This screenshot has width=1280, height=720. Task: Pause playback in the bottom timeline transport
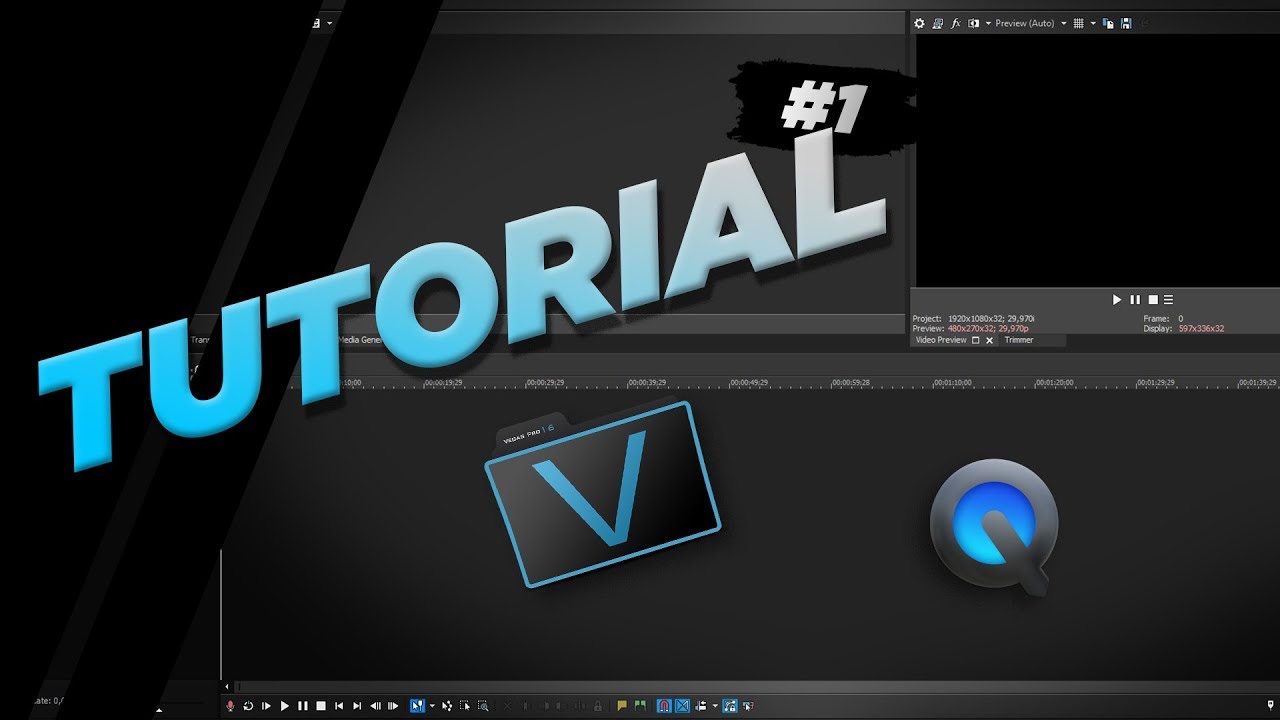coord(303,706)
